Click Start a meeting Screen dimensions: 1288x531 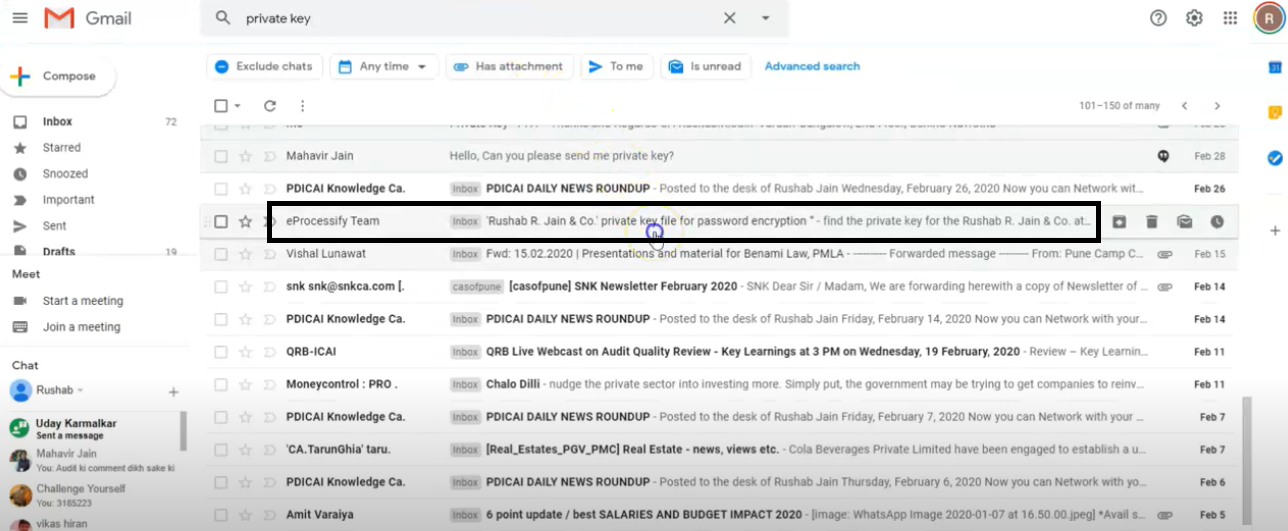(x=83, y=300)
